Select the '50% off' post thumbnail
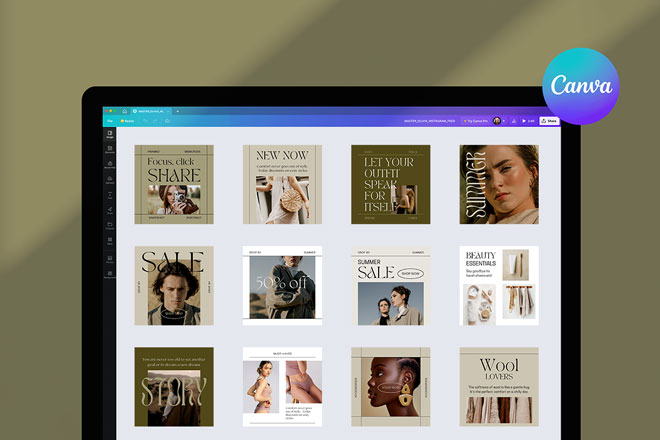Viewport: 660px width, 440px height. [x=282, y=285]
